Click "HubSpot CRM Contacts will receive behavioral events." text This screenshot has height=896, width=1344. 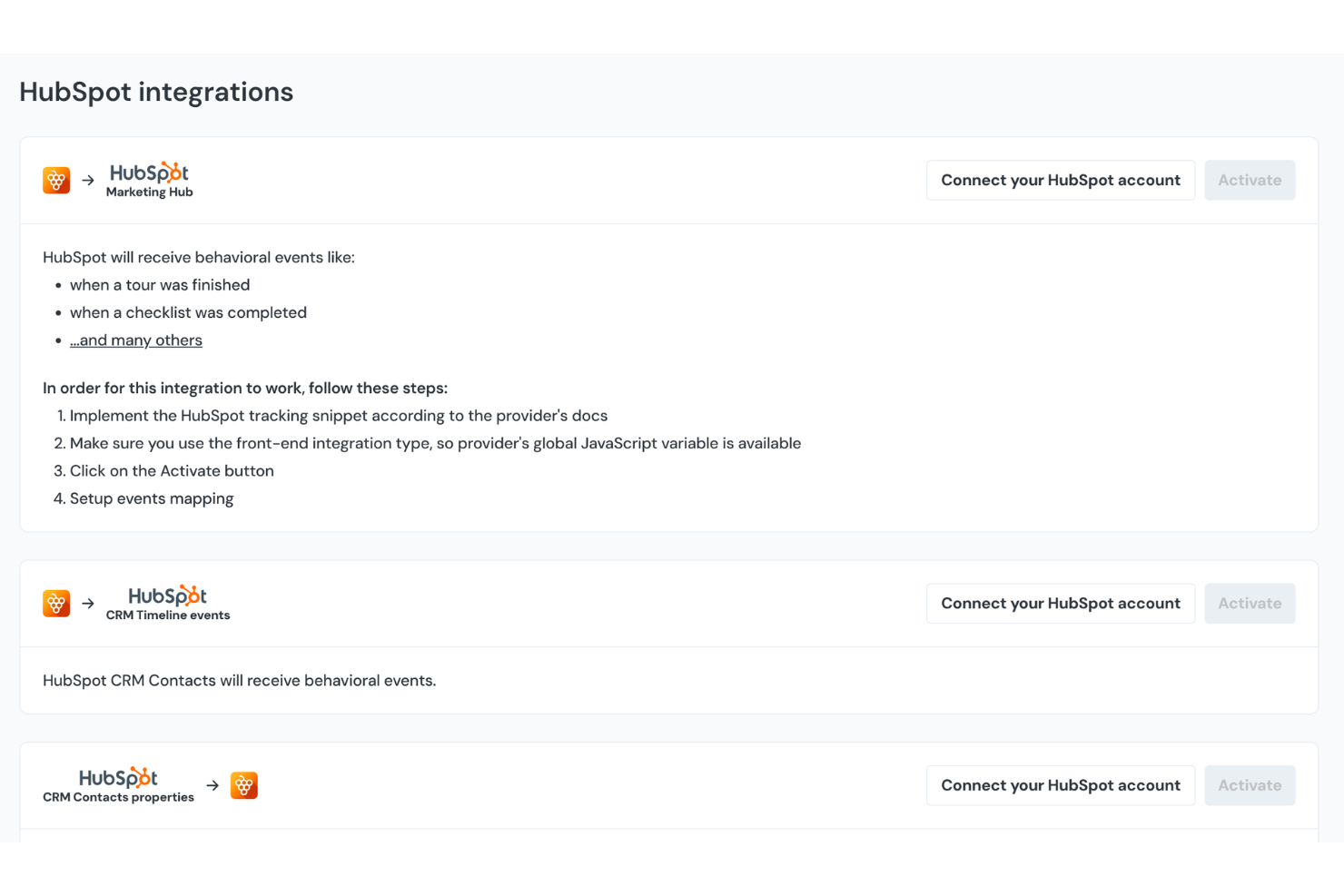[x=240, y=681]
